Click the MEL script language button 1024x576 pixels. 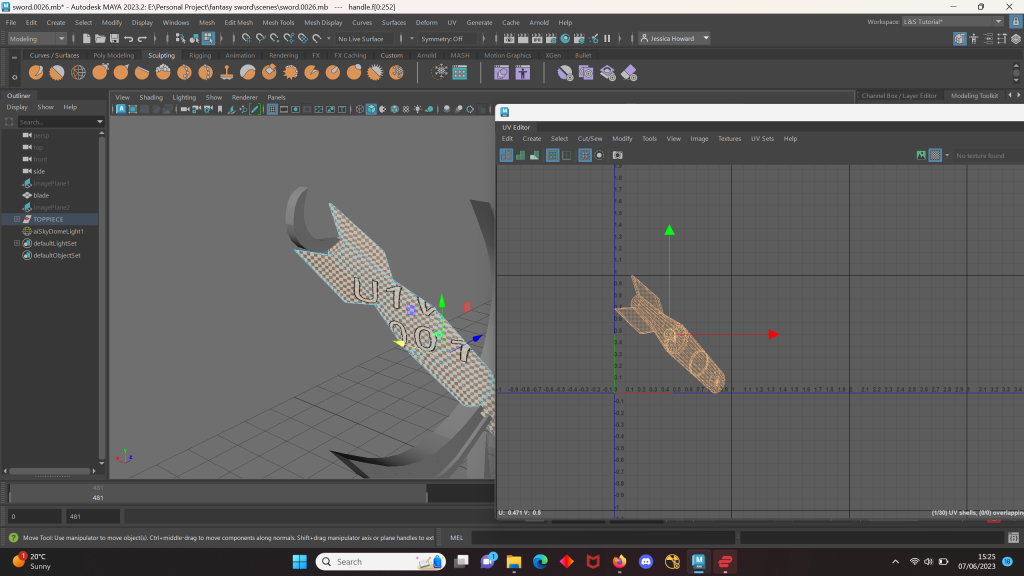tap(456, 537)
